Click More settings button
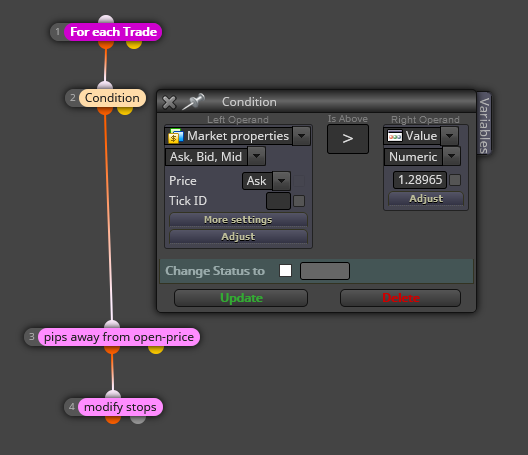The image size is (528, 455). point(238,220)
